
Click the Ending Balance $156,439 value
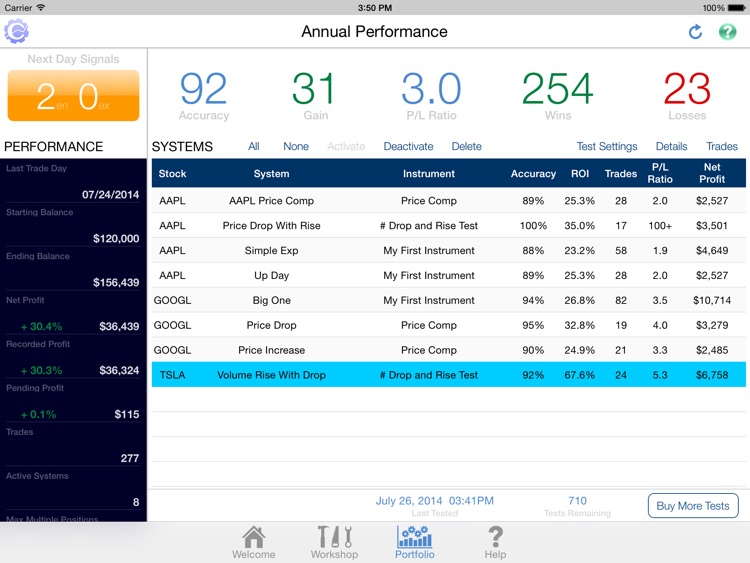[116, 283]
